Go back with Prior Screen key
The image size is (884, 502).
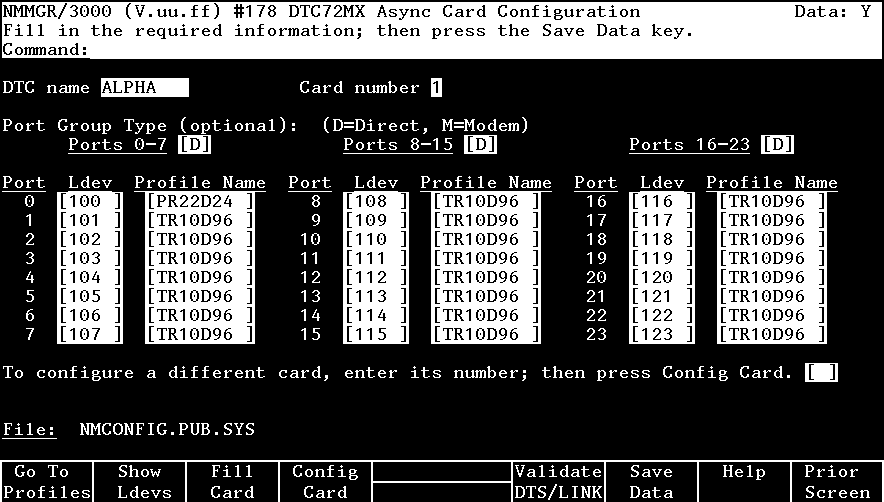(837, 481)
